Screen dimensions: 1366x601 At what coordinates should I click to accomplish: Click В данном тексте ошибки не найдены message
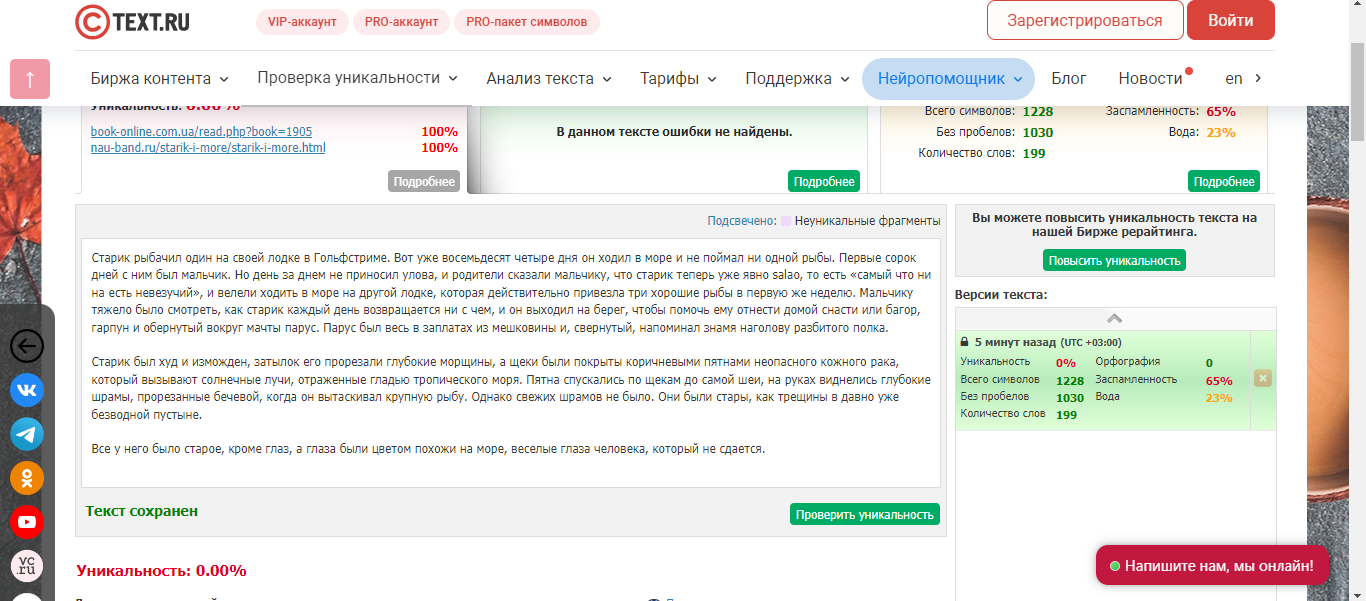coord(674,131)
